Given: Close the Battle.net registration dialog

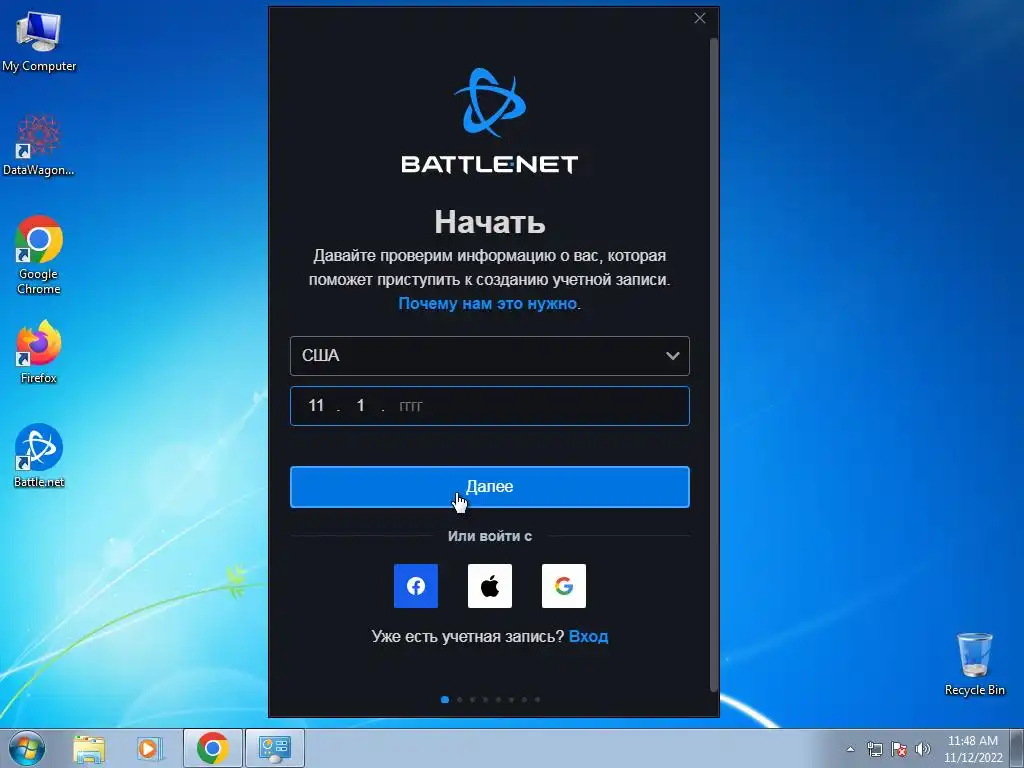Looking at the screenshot, I should click(x=700, y=18).
